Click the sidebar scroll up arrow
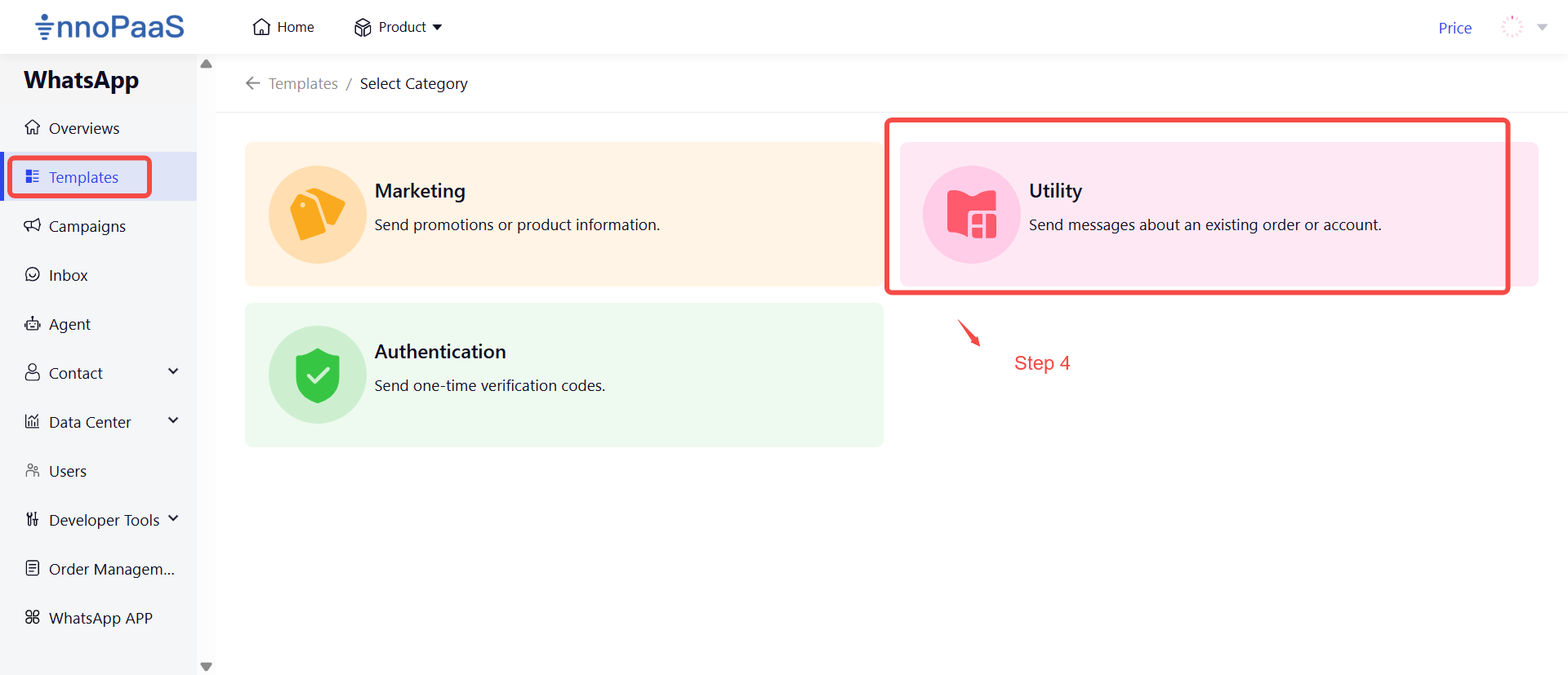 [x=206, y=64]
